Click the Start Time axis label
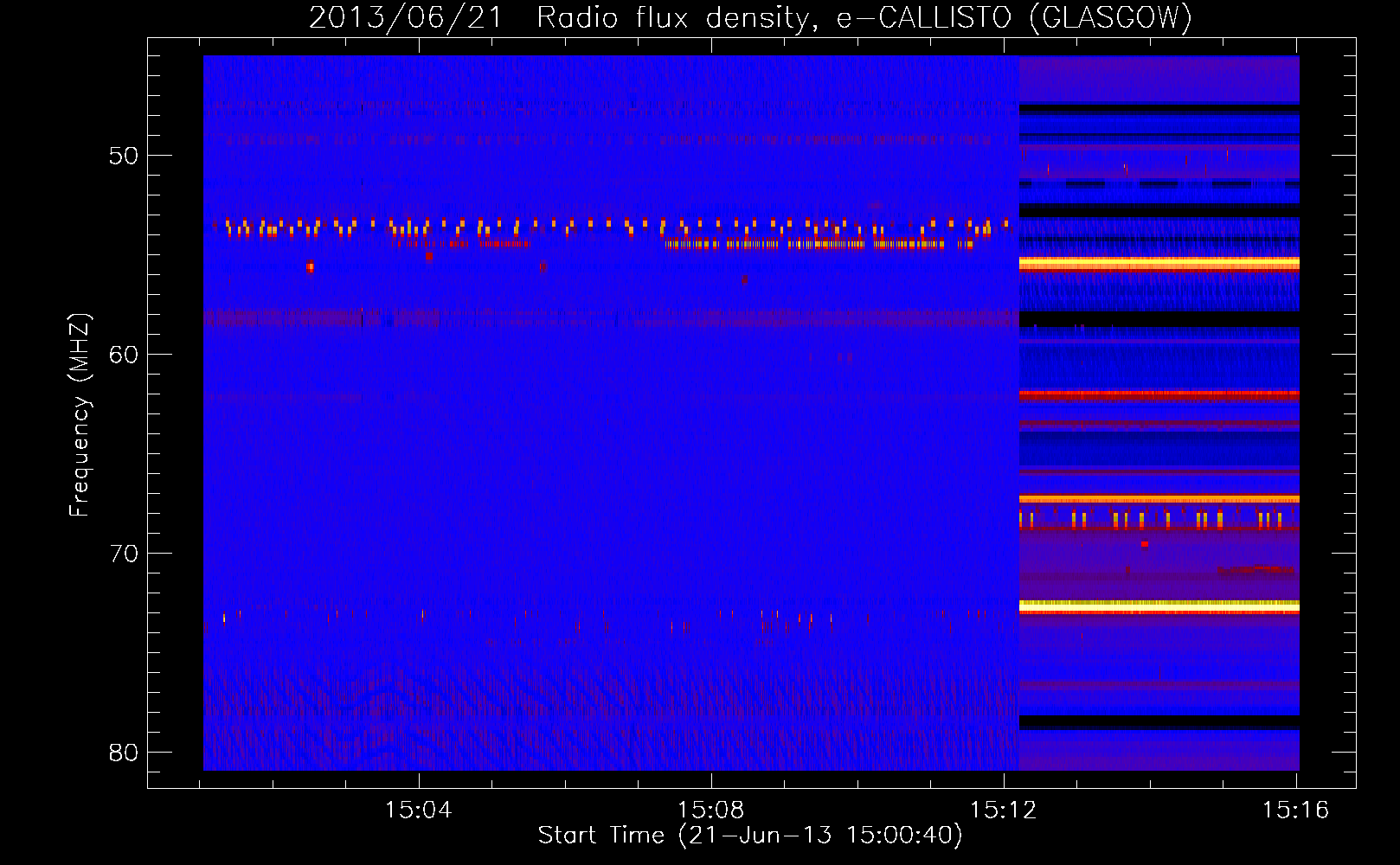This screenshot has height=865, width=1400. [750, 836]
